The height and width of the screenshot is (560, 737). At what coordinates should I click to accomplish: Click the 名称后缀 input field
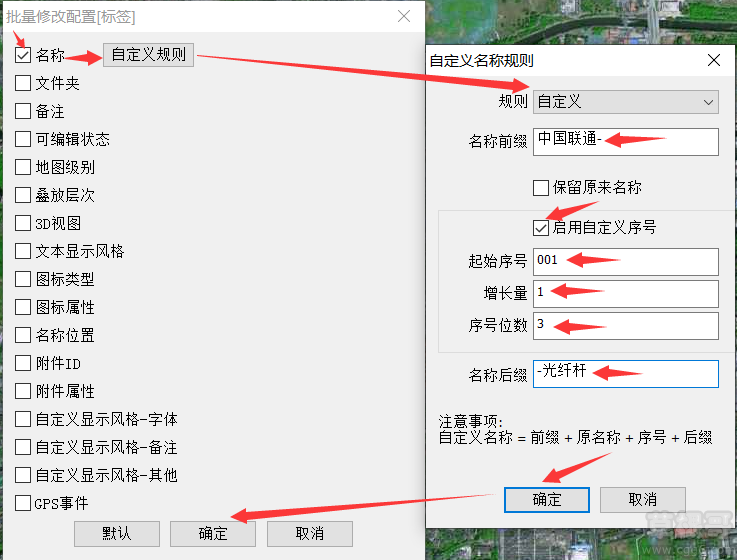(x=626, y=374)
